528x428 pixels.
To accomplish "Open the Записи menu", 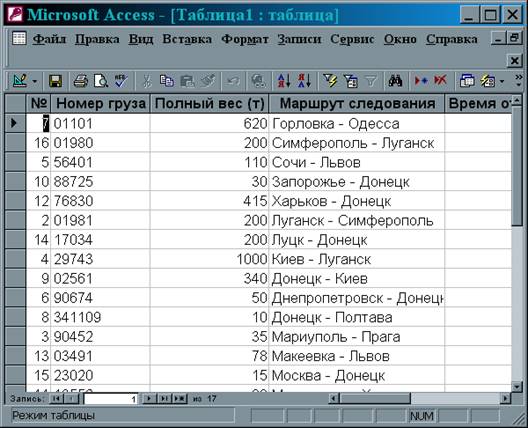I will point(299,39).
